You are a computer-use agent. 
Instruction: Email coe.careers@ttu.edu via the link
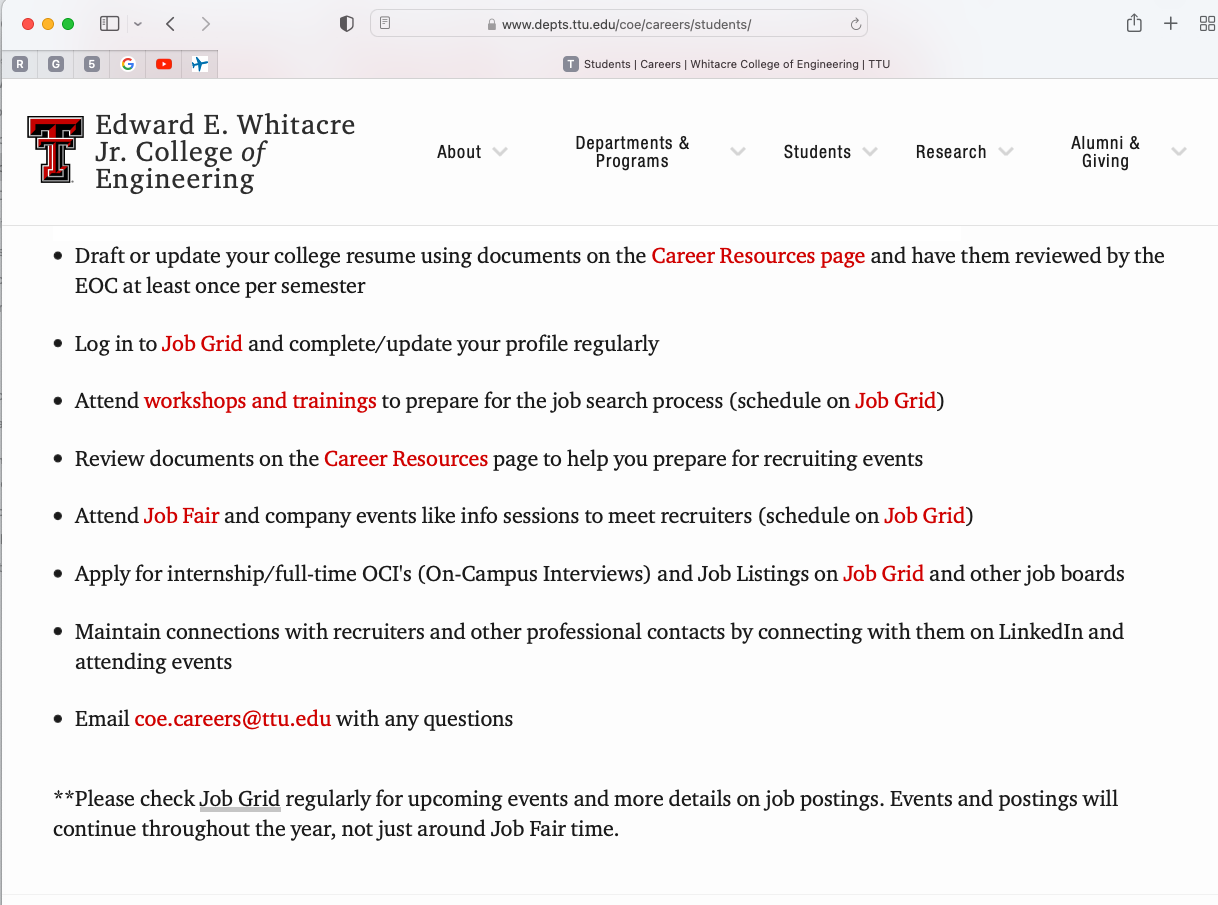click(233, 719)
